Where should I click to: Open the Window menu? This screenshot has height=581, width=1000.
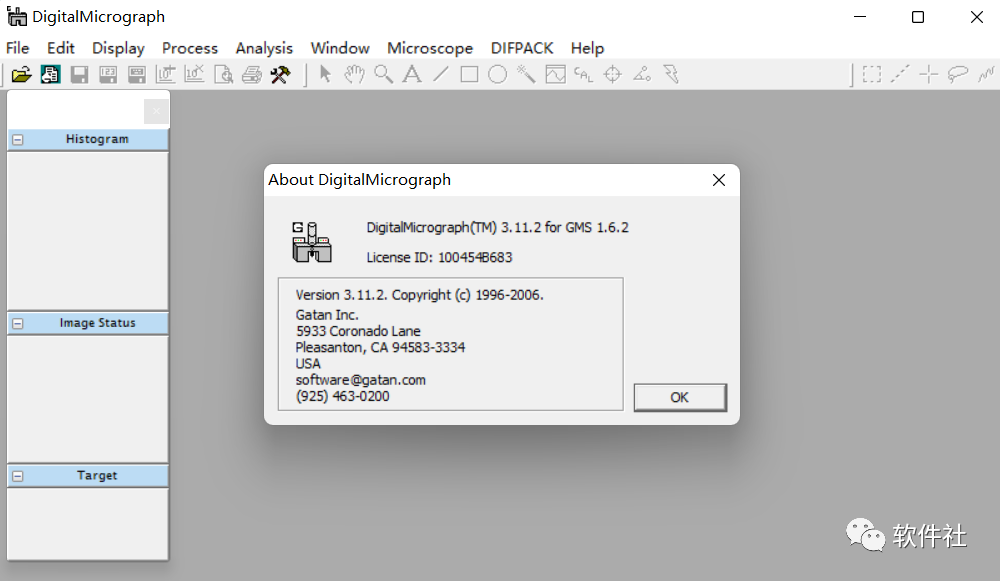coord(340,48)
